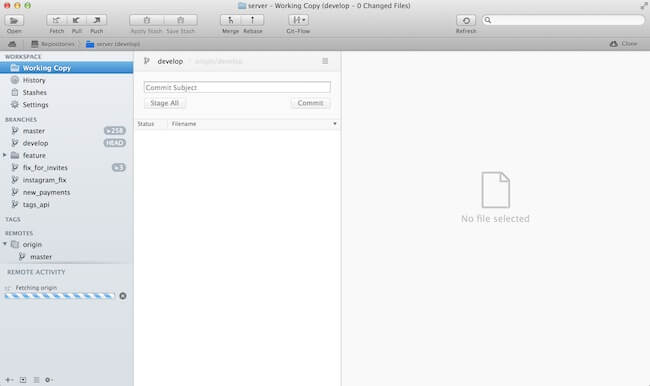This screenshot has width=650, height=386.
Task: Select the fix_for_invites branch
Action: pyautogui.click(x=66, y=168)
